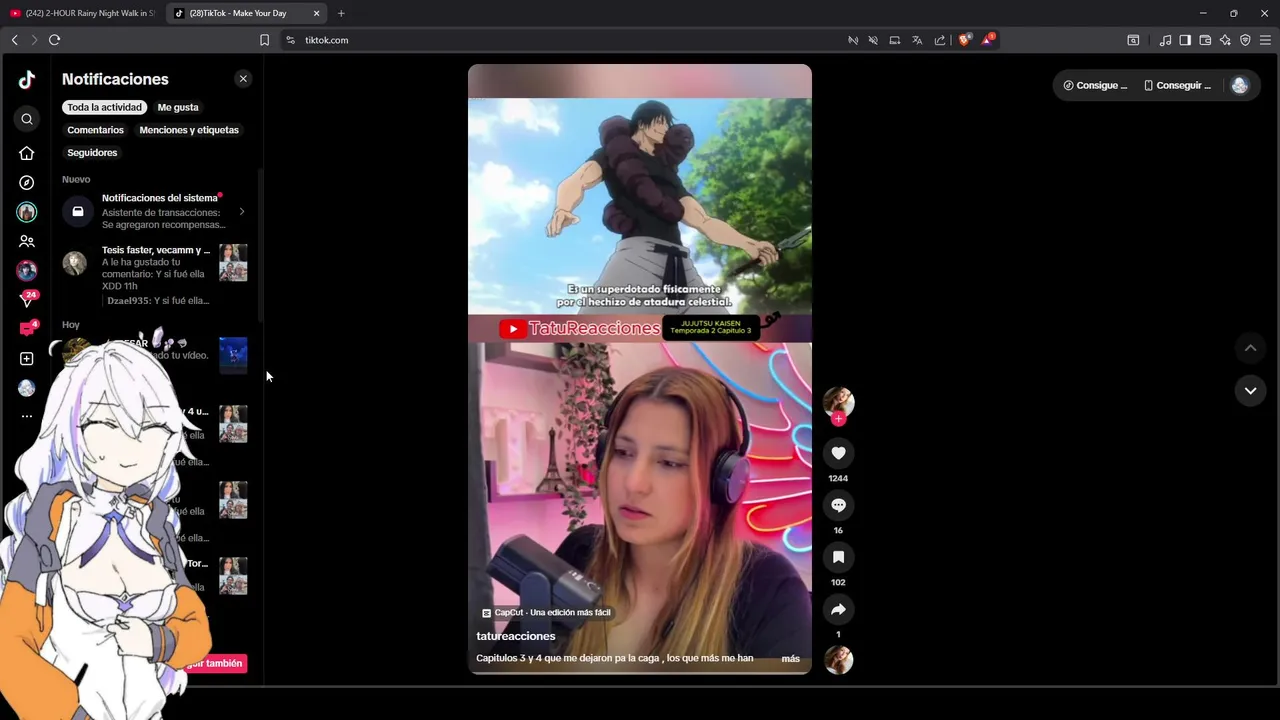1280x720 pixels.
Task: Open the TikTok logo home link
Action: click(27, 80)
